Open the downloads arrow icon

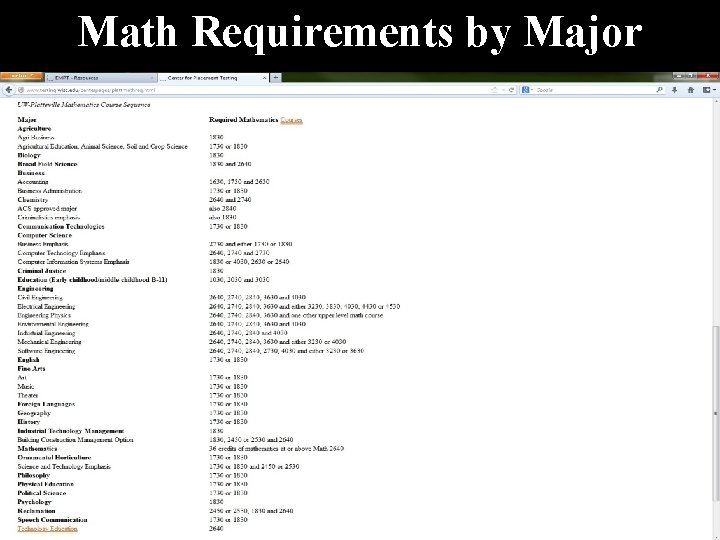[675, 90]
